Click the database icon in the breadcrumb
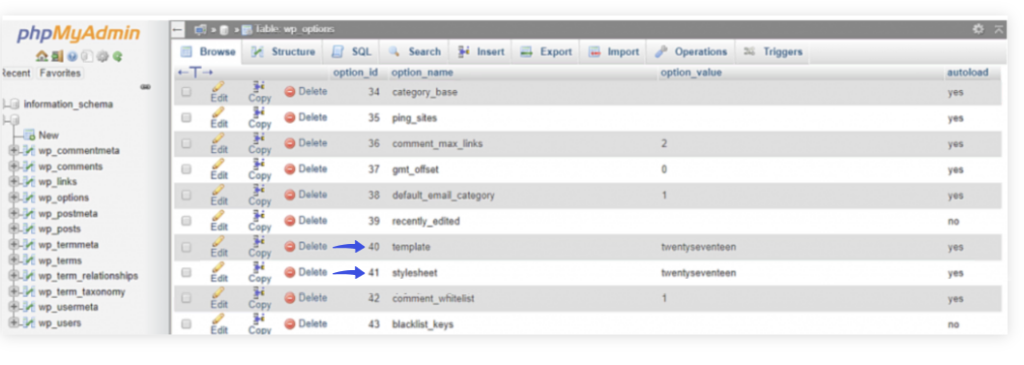1024x365 pixels. pos(224,29)
